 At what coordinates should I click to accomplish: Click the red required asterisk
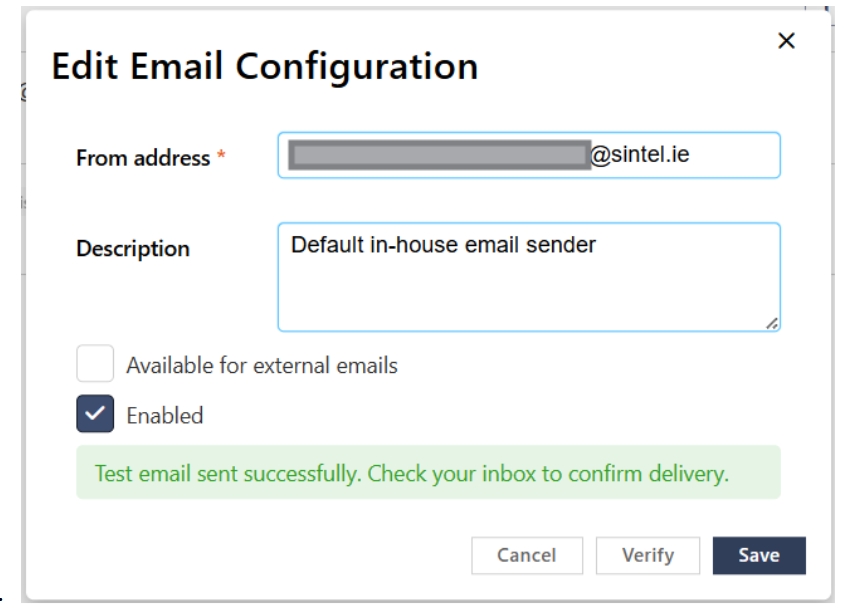point(221,156)
